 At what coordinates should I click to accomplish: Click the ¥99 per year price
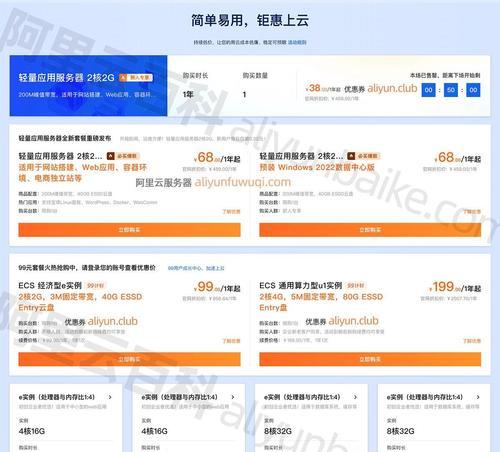[x=217, y=287]
